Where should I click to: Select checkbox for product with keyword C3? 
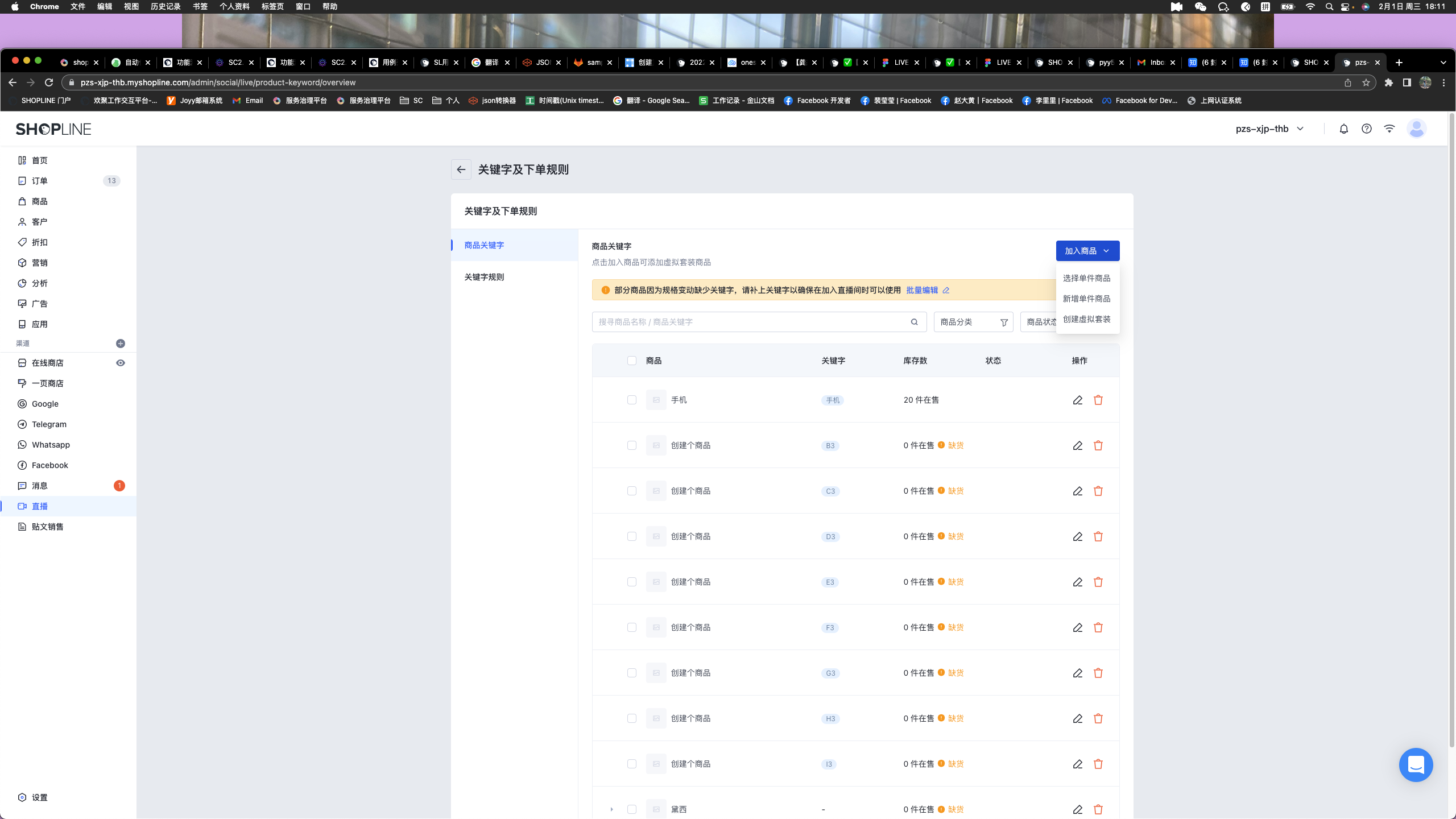pyautogui.click(x=631, y=491)
